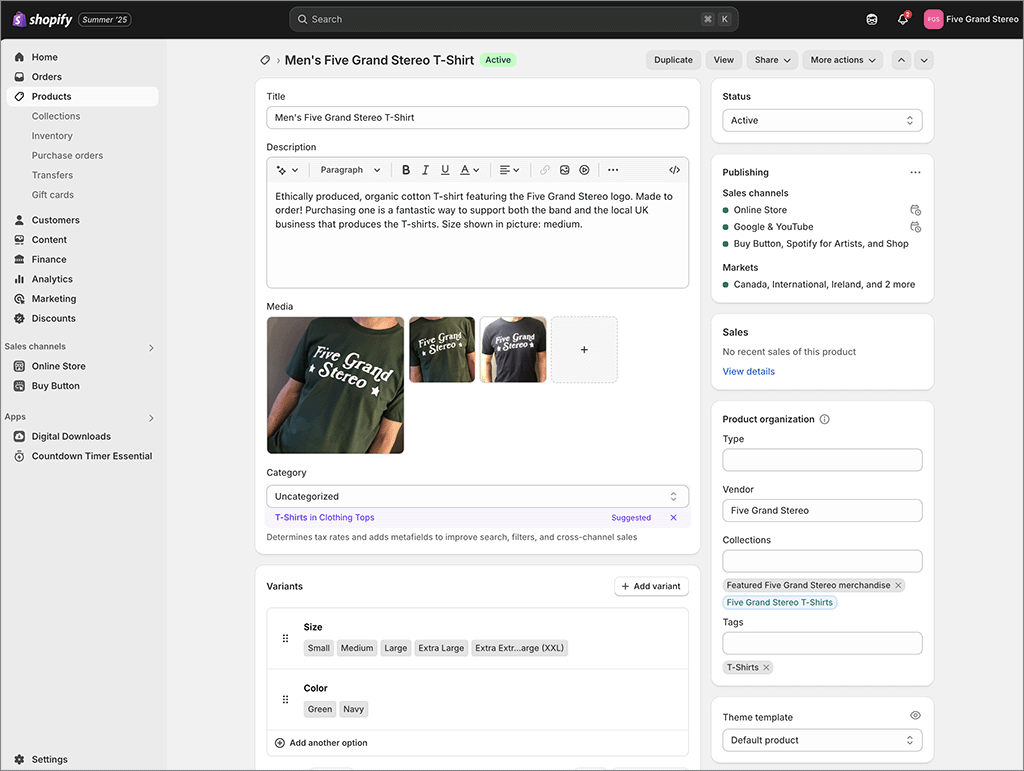Grab the Color option drag handle

click(x=285, y=700)
